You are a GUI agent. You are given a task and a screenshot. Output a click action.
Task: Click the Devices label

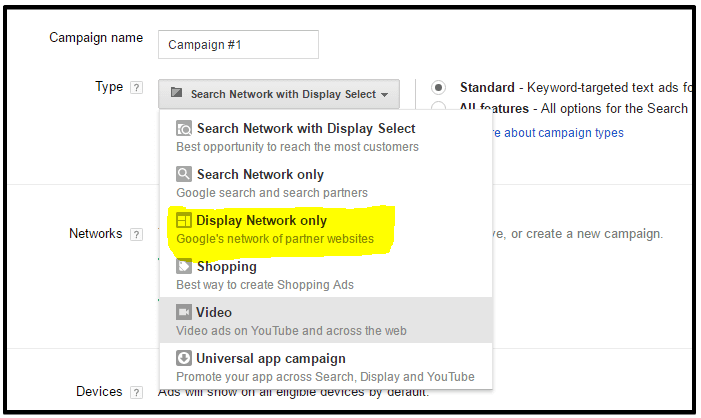point(99,391)
